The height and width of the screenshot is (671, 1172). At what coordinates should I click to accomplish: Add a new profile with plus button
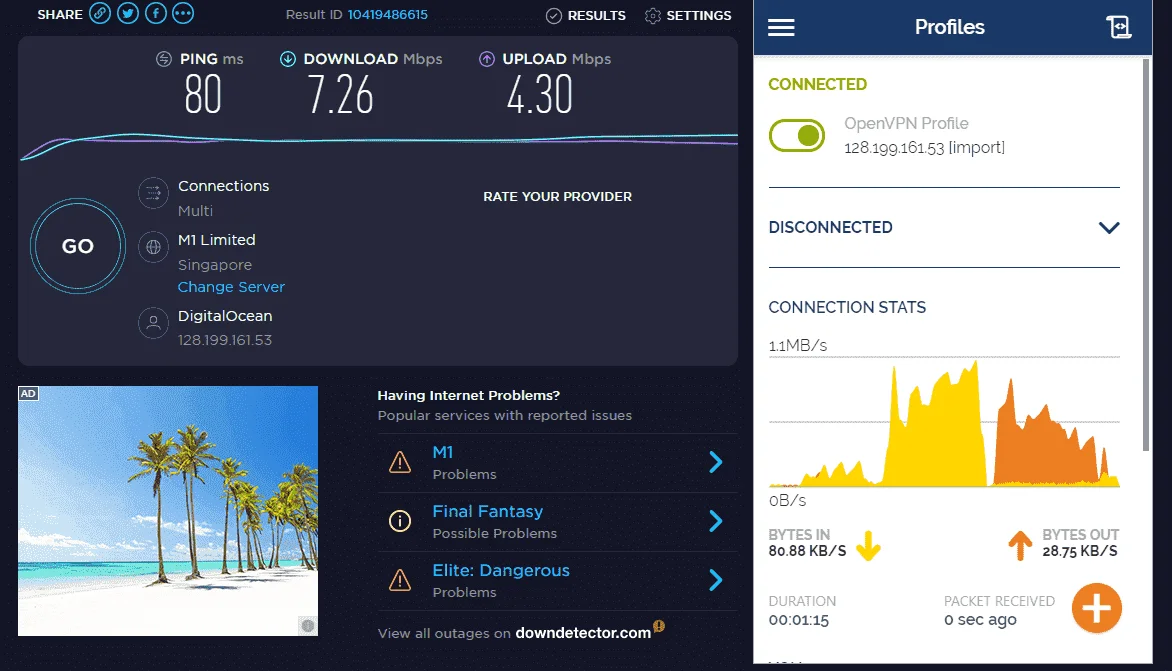pyautogui.click(x=1097, y=608)
